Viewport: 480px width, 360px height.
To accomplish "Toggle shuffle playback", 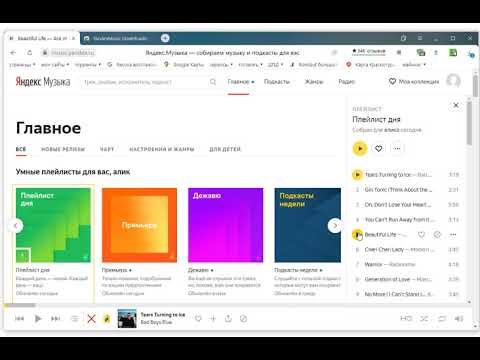I will (x=424, y=319).
